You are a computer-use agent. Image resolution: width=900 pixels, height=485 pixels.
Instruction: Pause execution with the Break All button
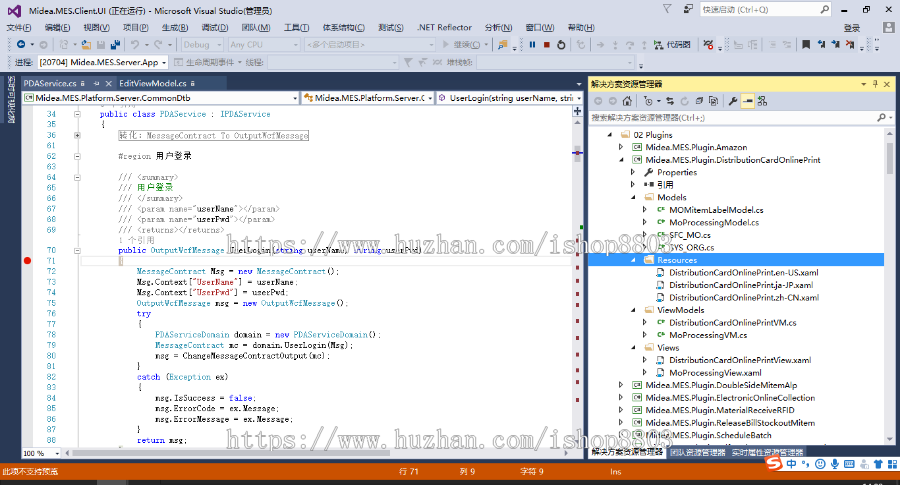click(533, 45)
